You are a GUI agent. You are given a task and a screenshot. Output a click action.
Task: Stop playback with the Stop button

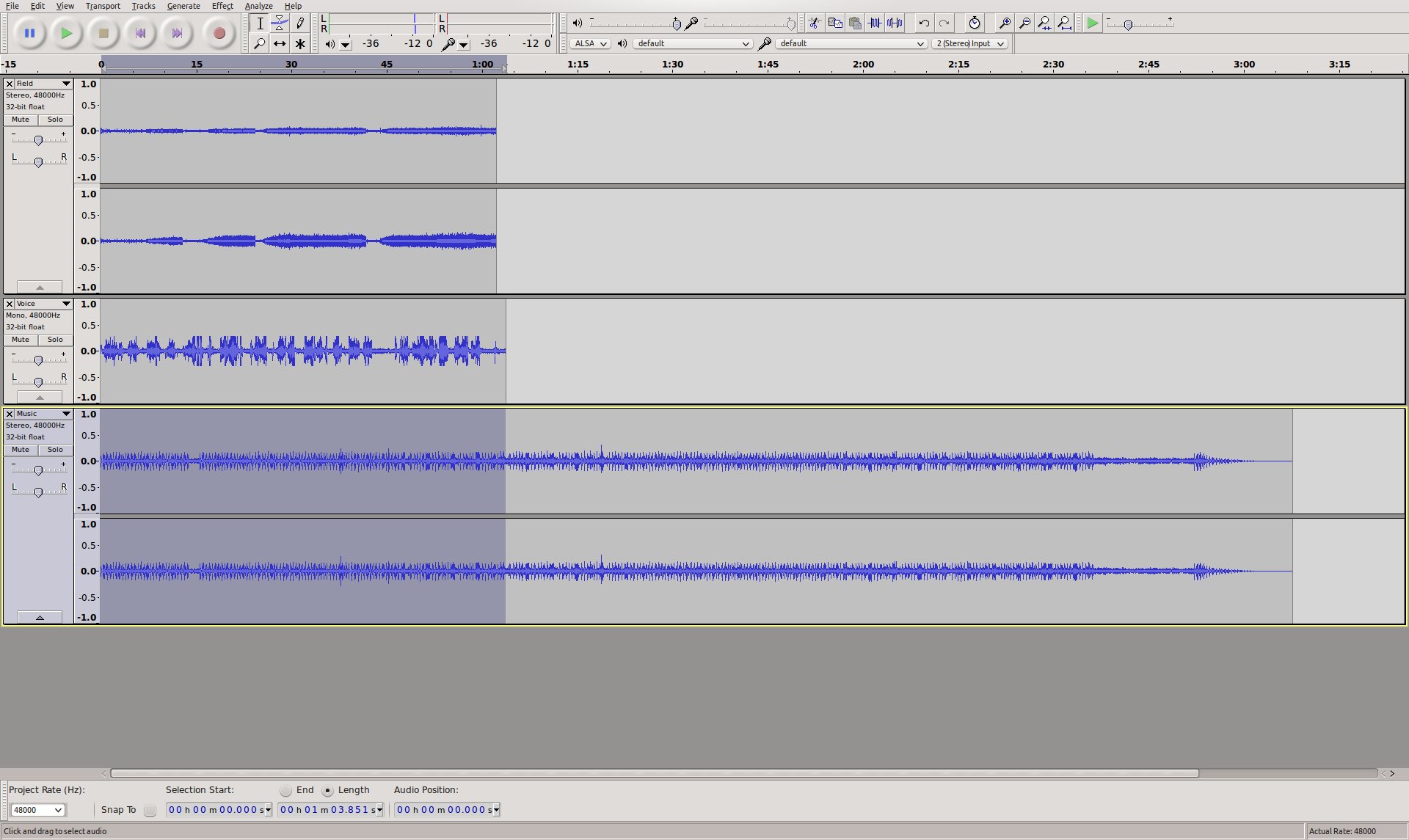coord(103,33)
